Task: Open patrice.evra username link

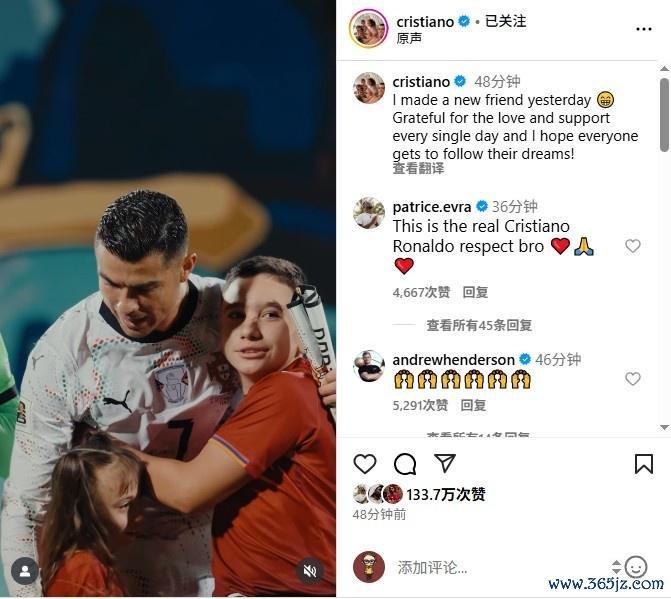Action: click(x=431, y=207)
